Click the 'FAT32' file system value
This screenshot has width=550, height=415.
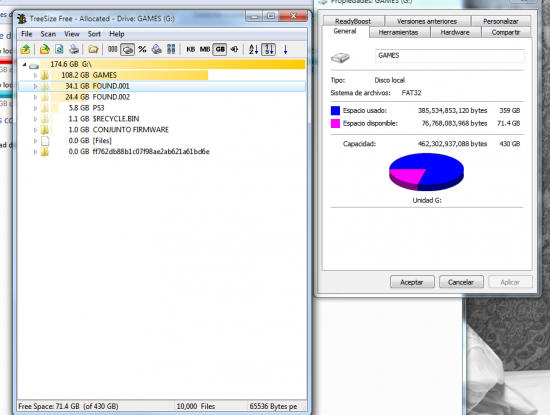pos(411,93)
